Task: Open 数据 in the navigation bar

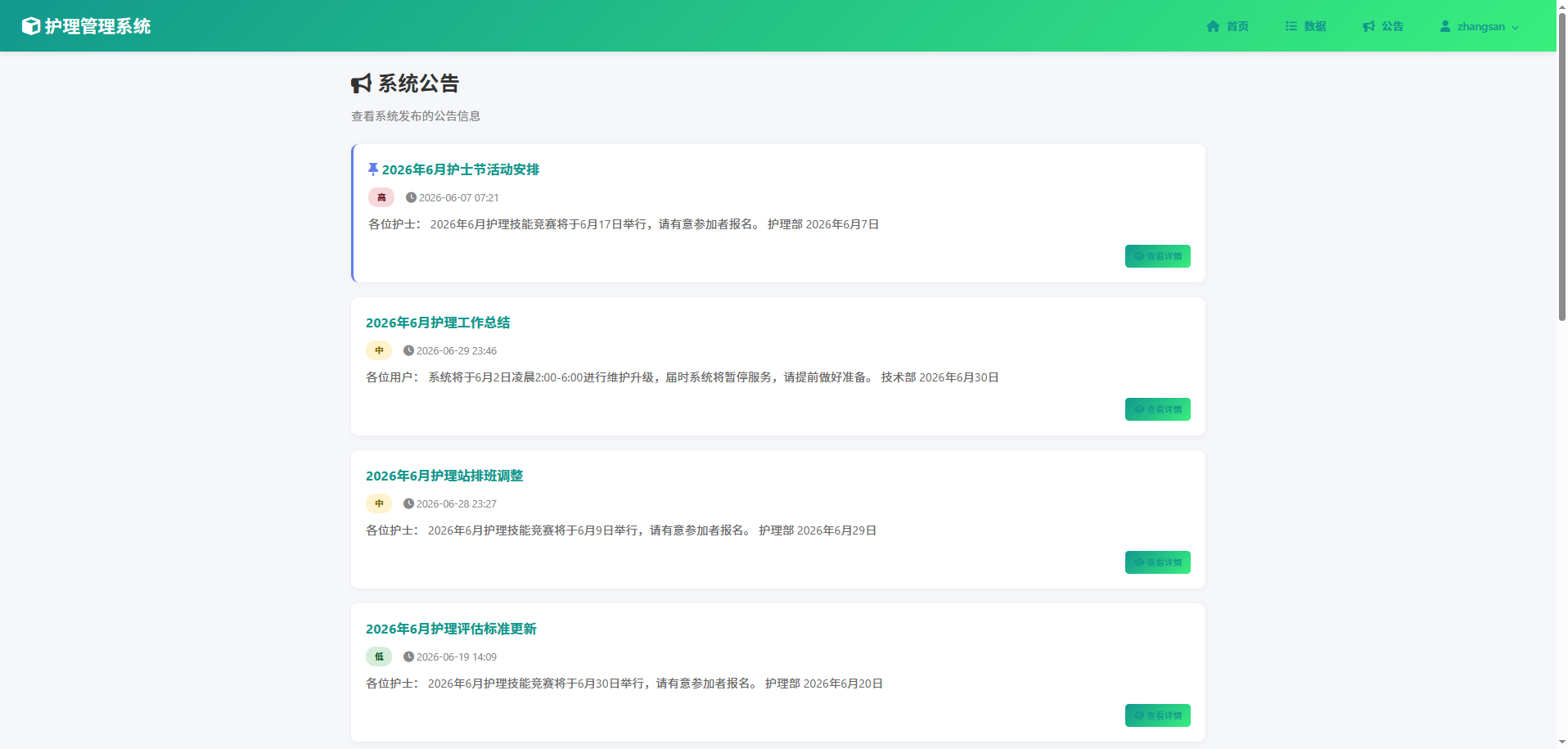Action: (1305, 26)
